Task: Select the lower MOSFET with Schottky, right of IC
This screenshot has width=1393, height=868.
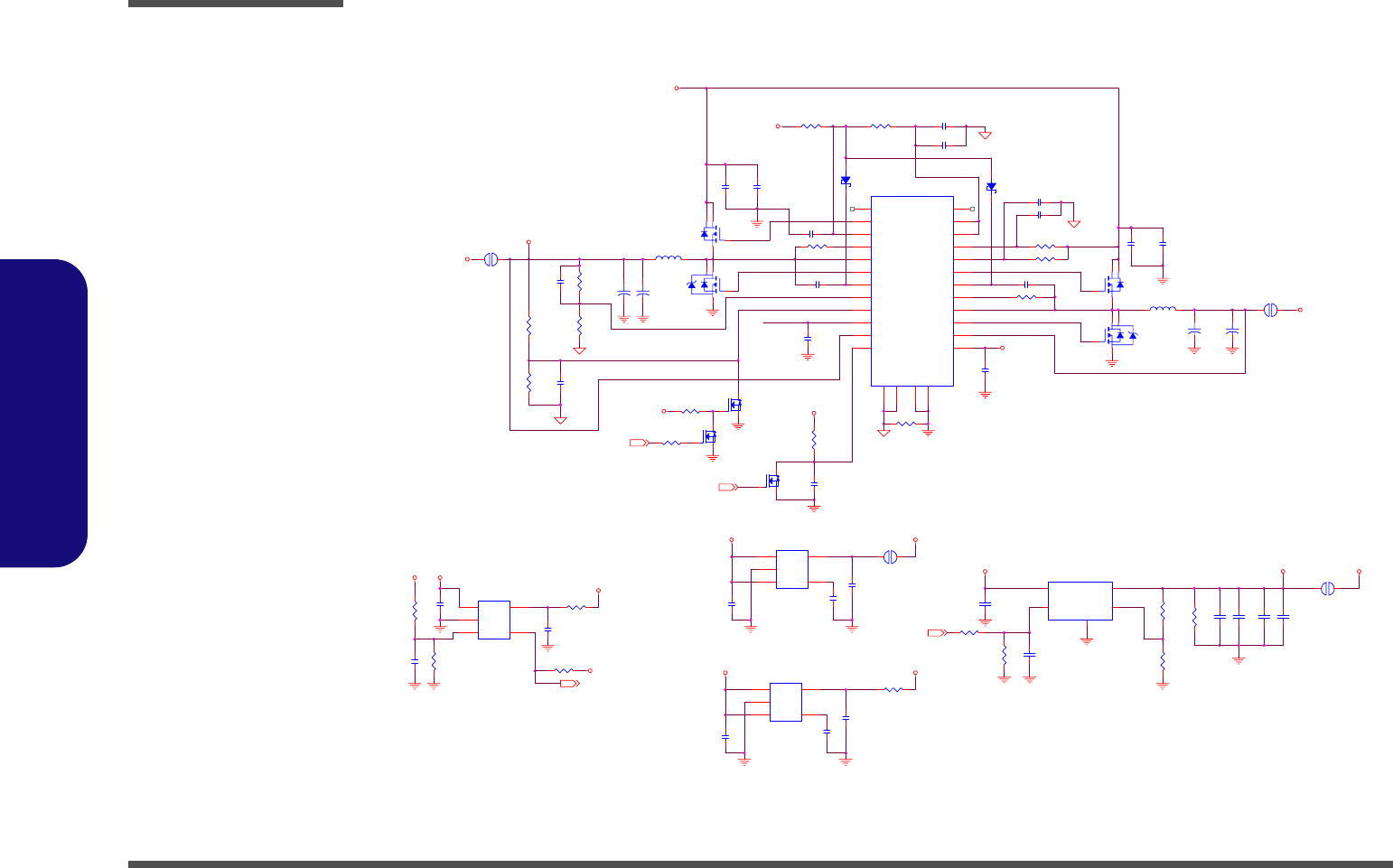Action: tap(1121, 335)
